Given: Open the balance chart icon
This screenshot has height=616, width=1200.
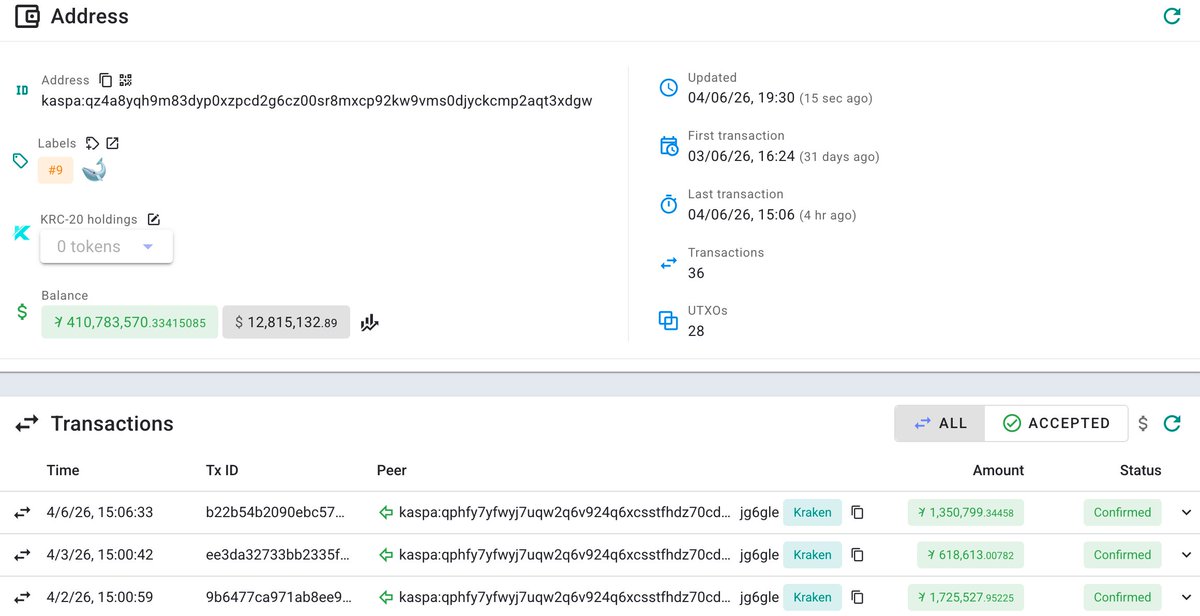Looking at the screenshot, I should coord(370,323).
